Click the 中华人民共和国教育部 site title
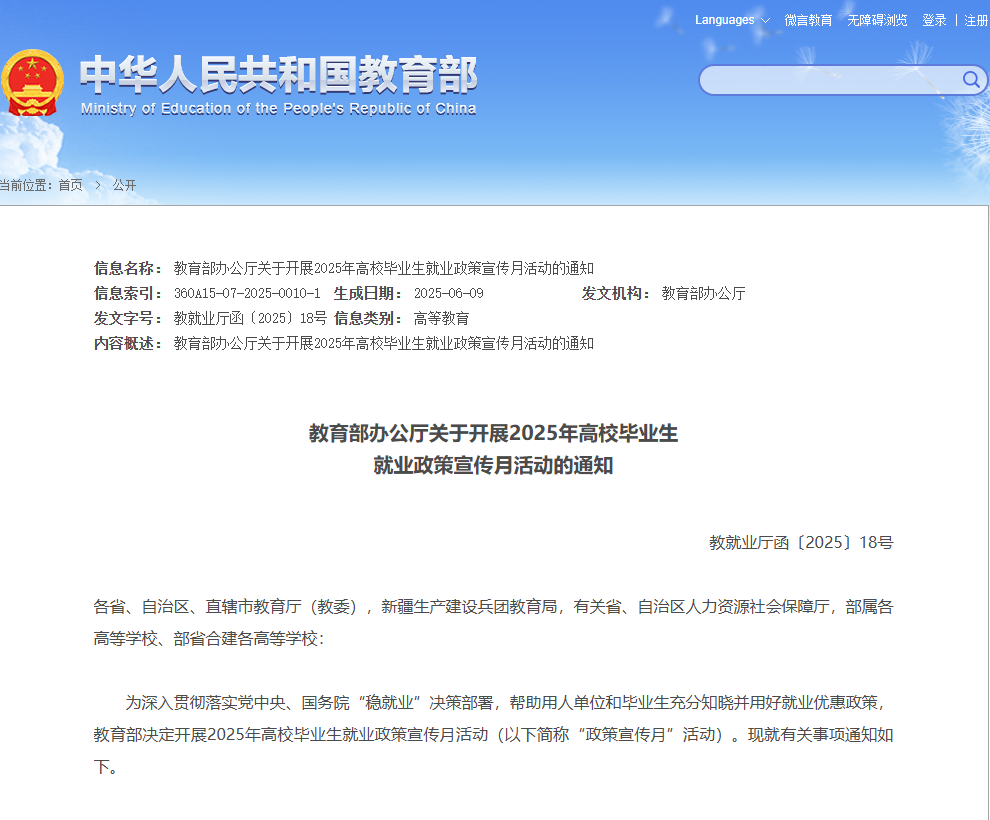 tap(278, 74)
